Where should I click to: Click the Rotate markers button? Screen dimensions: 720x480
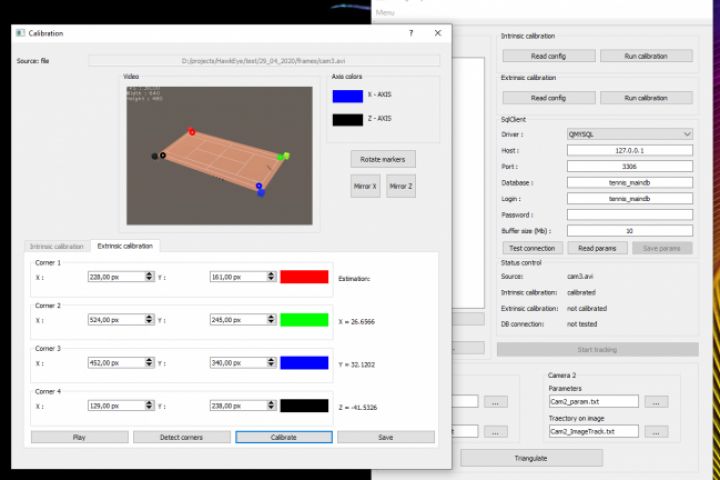coord(383,159)
